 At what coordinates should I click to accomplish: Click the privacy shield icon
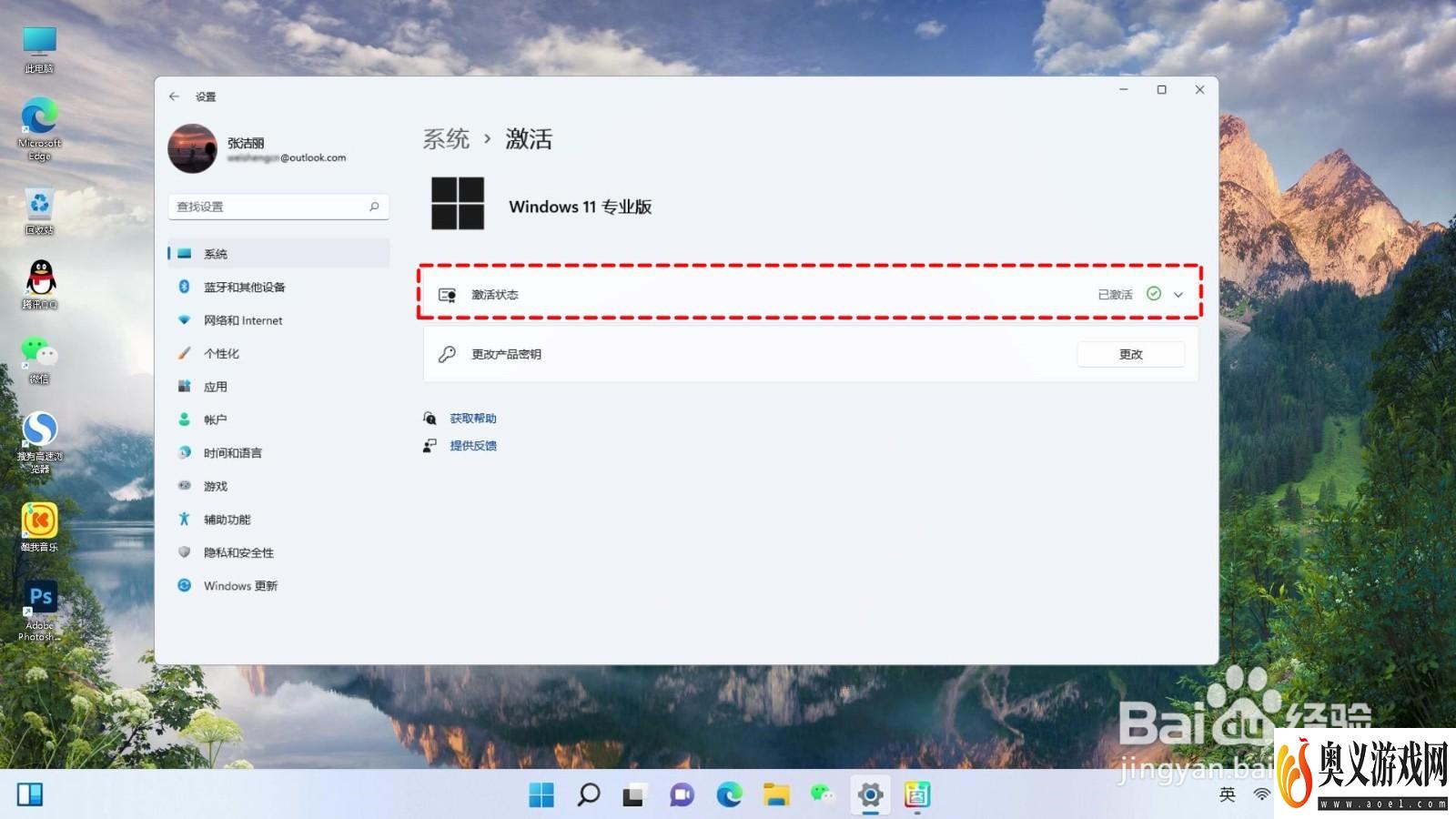(184, 552)
